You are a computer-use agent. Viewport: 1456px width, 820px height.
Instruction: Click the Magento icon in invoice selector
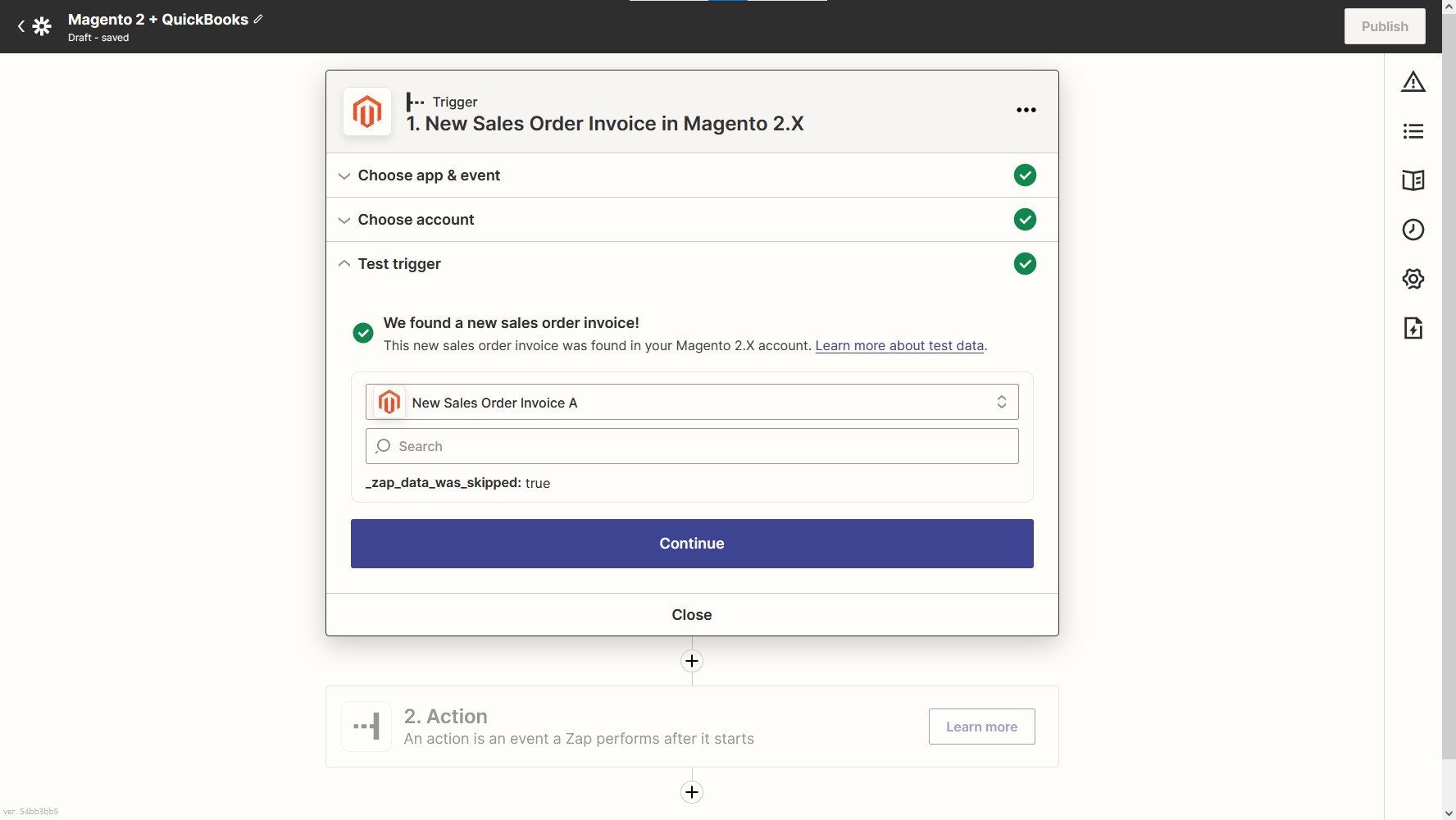click(x=389, y=402)
